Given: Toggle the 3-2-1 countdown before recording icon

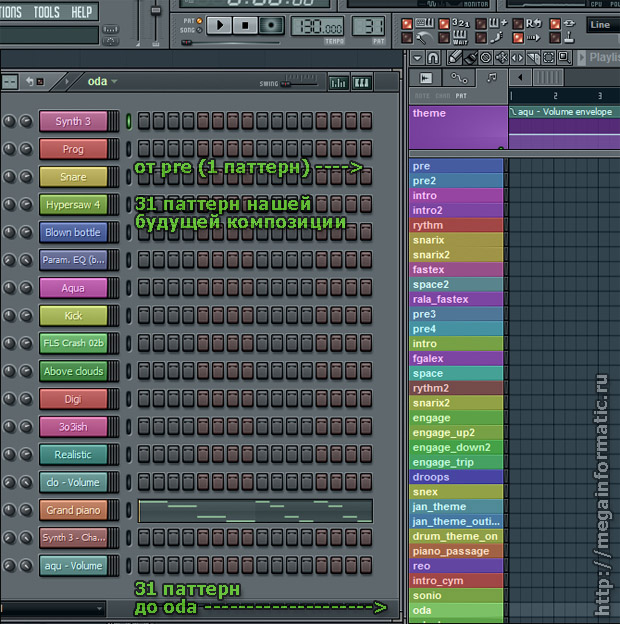Looking at the screenshot, I should click(460, 24).
